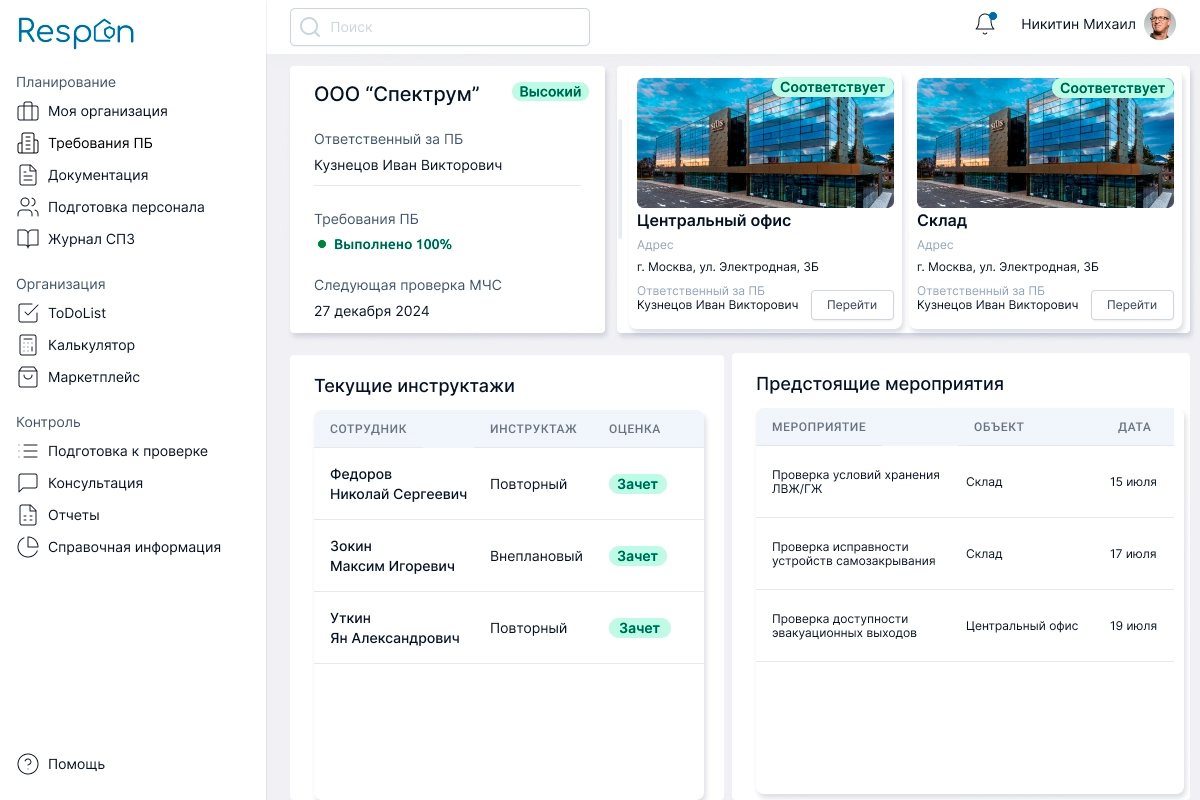
Task: Click the book icon beside Журнал СПЗ
Action: pyautogui.click(x=28, y=239)
